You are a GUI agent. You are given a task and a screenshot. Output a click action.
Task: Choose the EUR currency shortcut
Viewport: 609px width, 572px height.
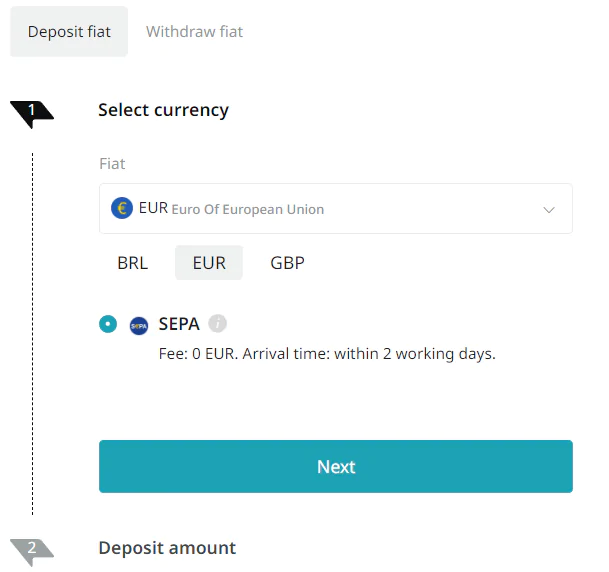(x=209, y=263)
